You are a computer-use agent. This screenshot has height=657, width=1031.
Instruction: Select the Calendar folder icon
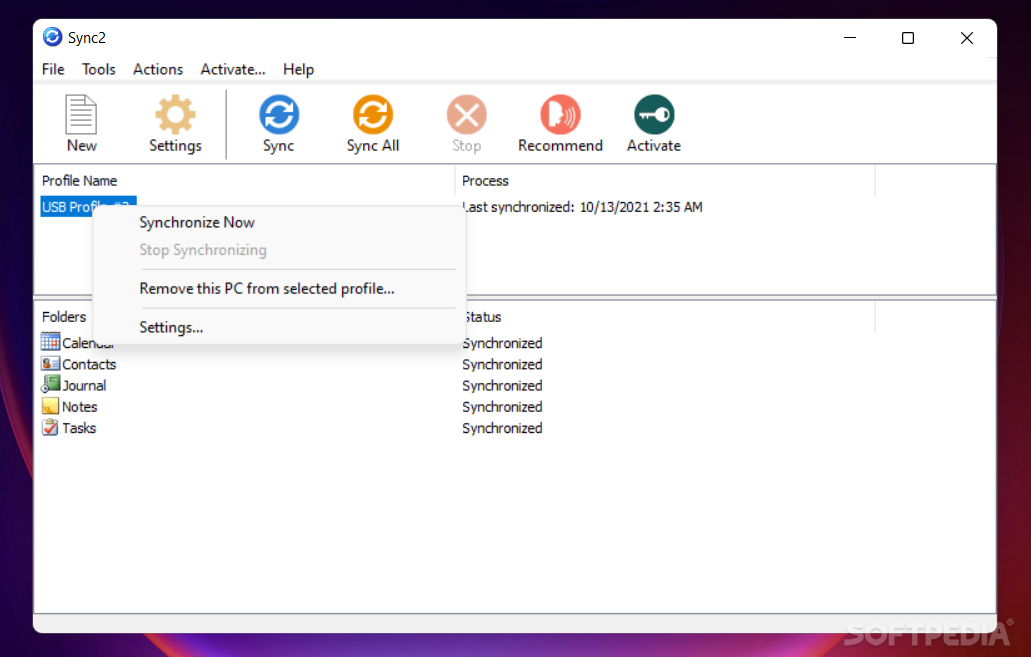pos(50,341)
